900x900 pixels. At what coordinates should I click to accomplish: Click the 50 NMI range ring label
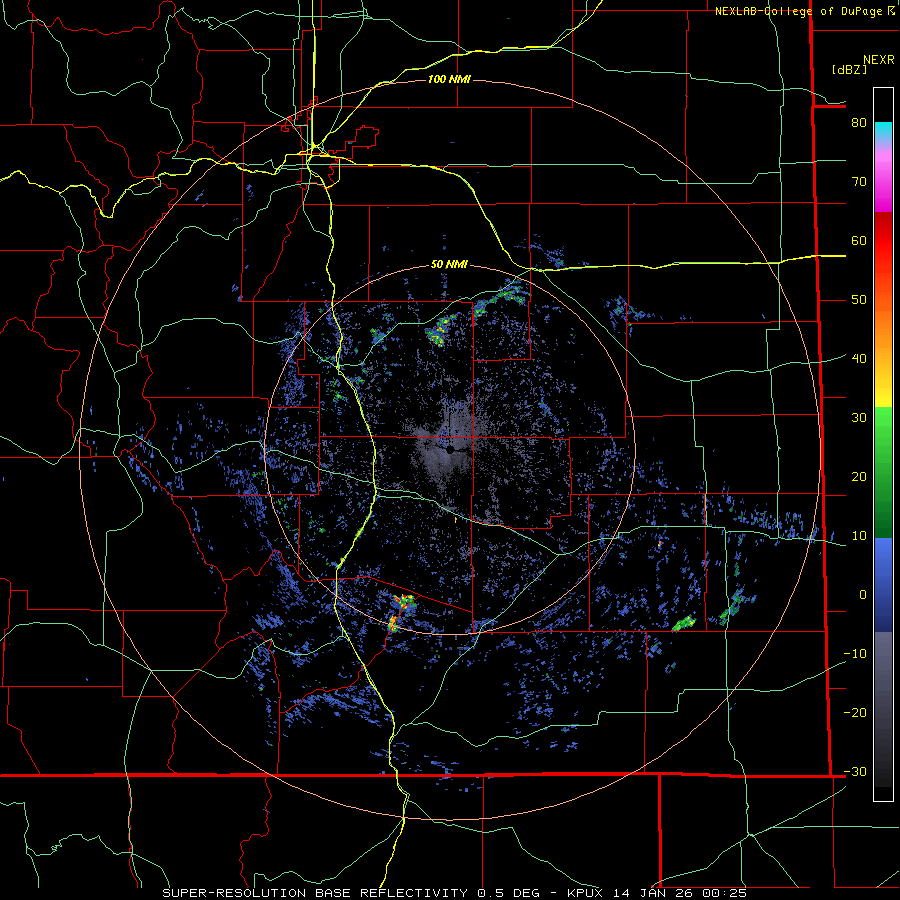449,264
